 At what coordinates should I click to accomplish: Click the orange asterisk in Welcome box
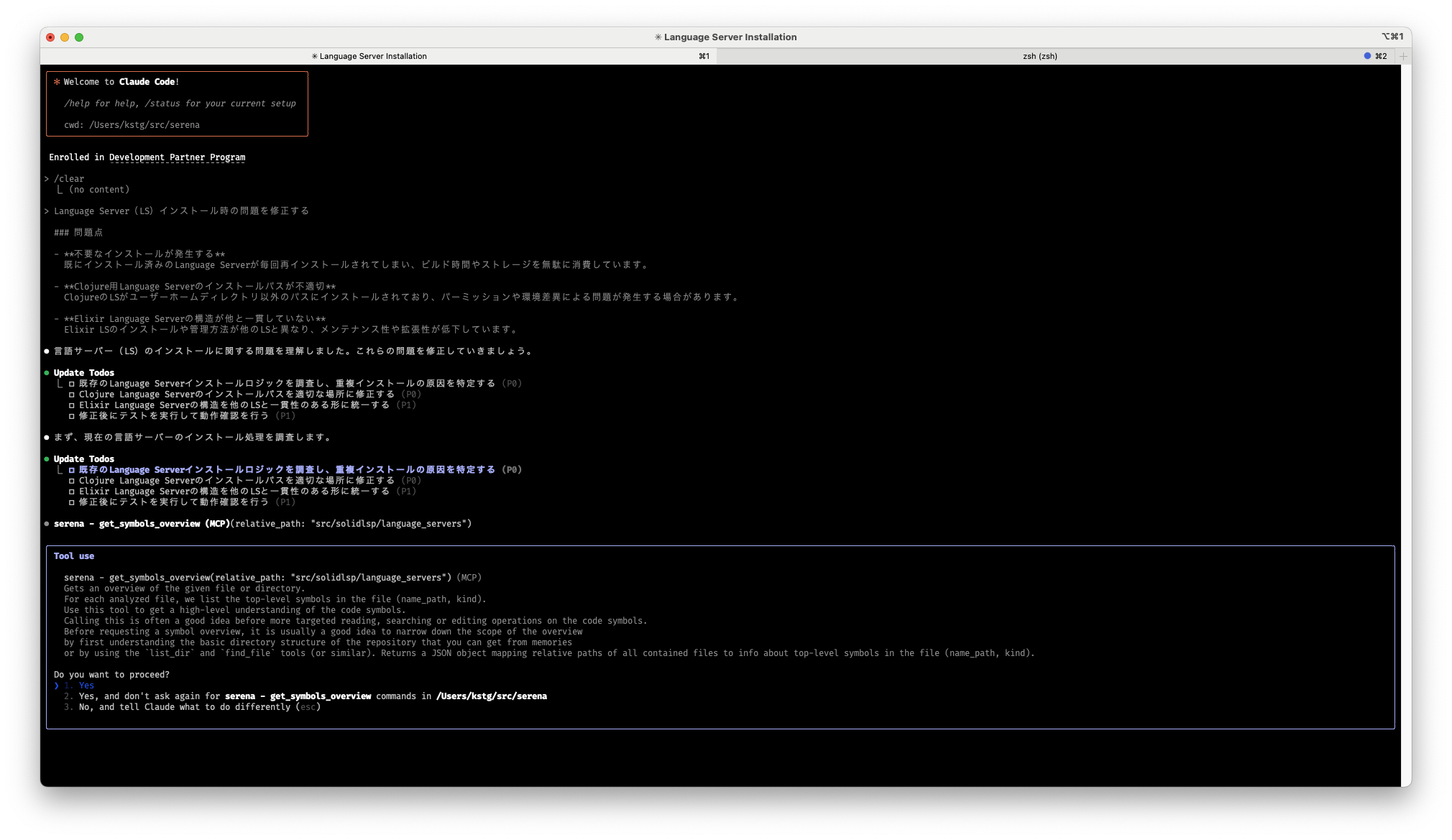[x=57, y=82]
